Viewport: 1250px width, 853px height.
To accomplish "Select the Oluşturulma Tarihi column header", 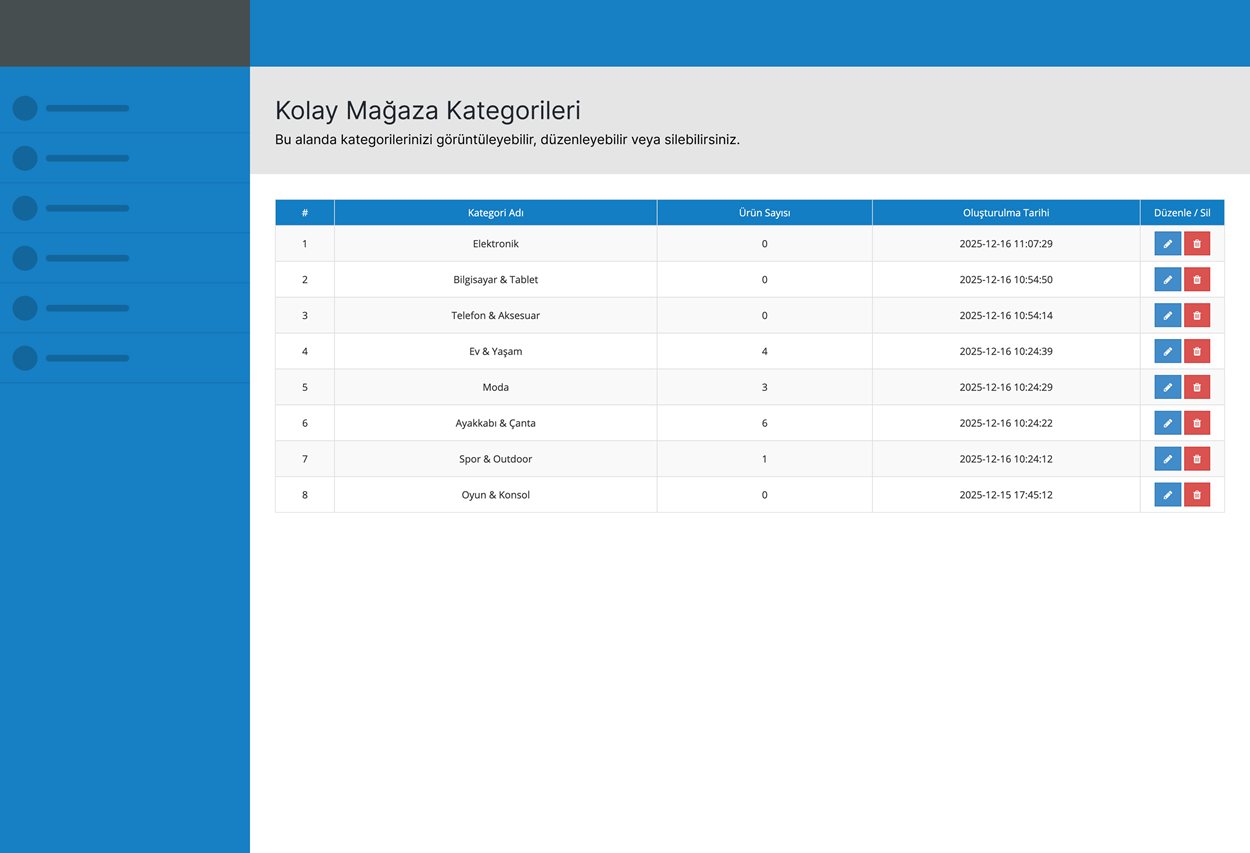I will pyautogui.click(x=1006, y=213).
